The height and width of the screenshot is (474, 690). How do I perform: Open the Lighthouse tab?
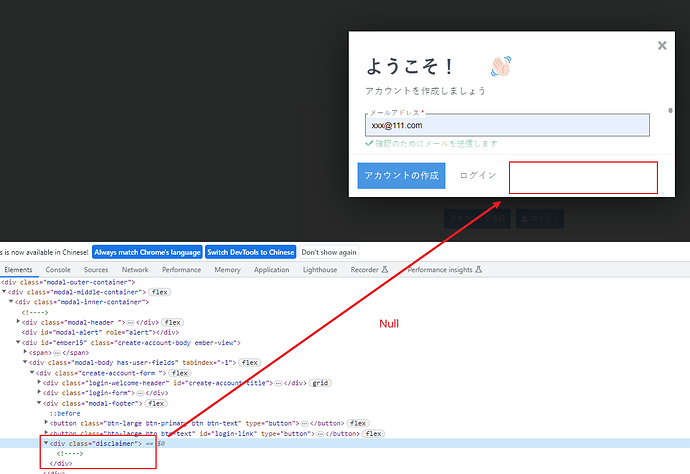pyautogui.click(x=320, y=270)
